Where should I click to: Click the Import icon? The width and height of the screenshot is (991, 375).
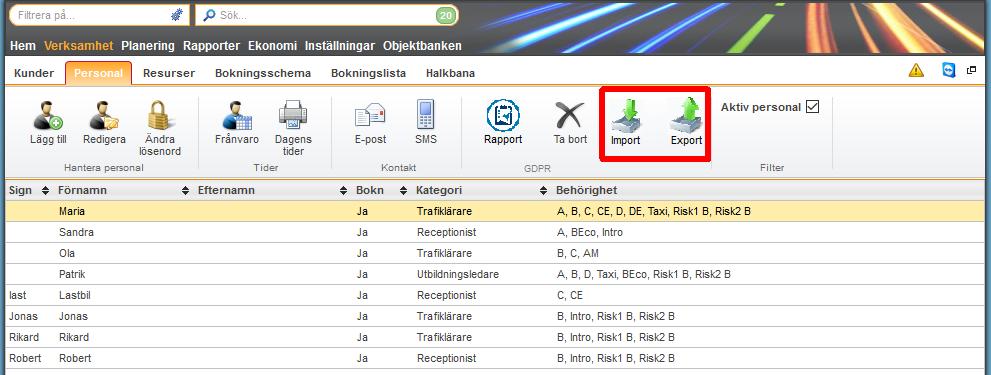click(625, 115)
